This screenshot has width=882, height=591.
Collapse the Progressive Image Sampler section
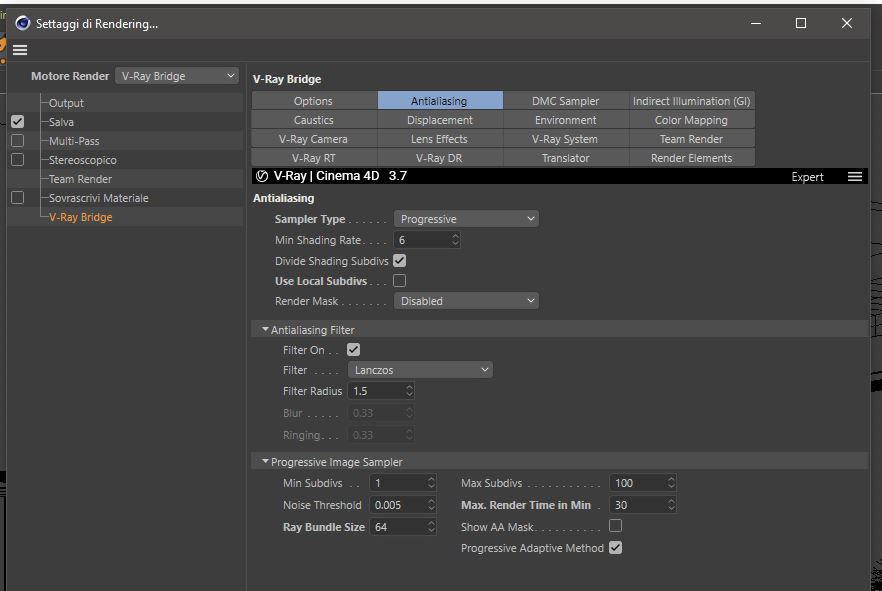(x=265, y=462)
